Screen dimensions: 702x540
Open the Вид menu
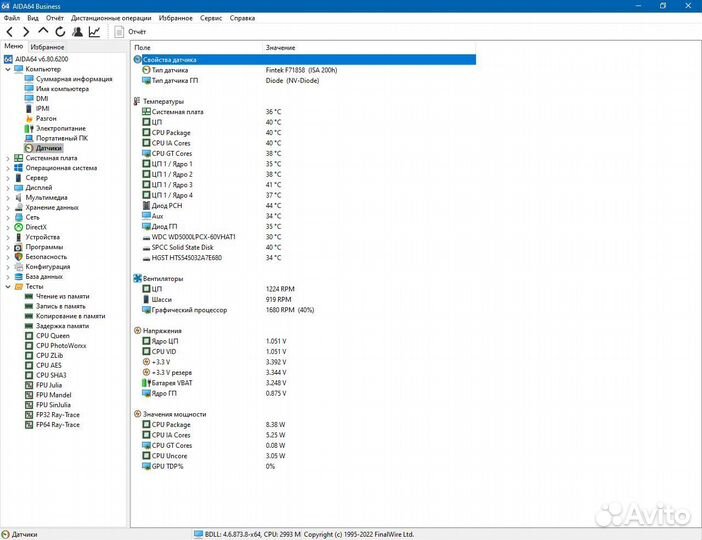click(33, 18)
